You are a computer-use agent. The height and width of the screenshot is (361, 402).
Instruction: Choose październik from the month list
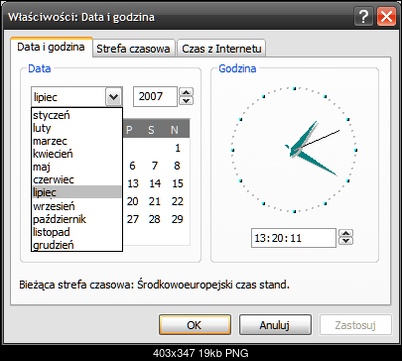point(77,219)
